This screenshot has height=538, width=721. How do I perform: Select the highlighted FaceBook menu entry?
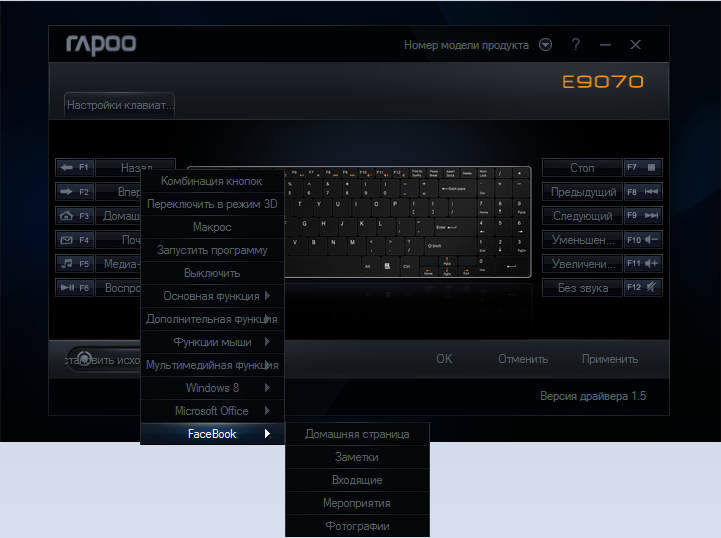[212, 434]
